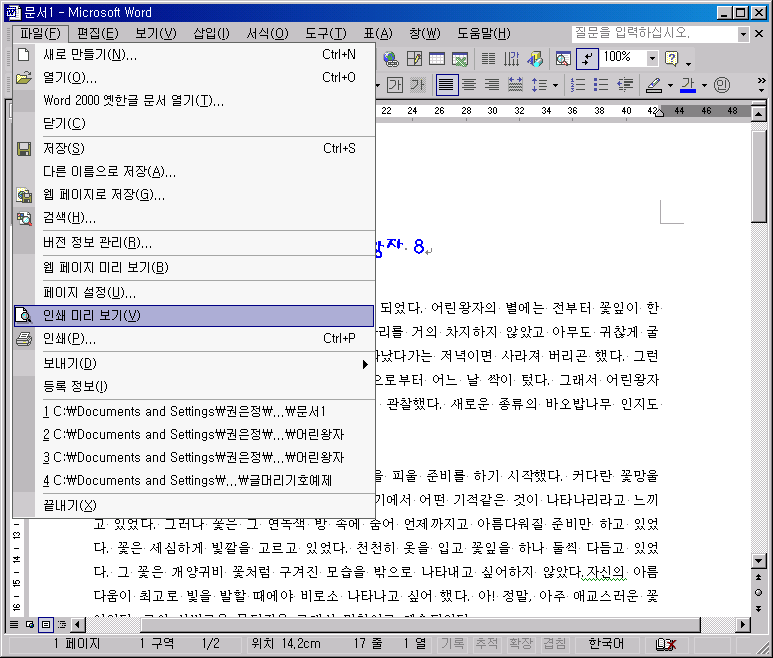Open the 보기(V) menu

coord(156,34)
